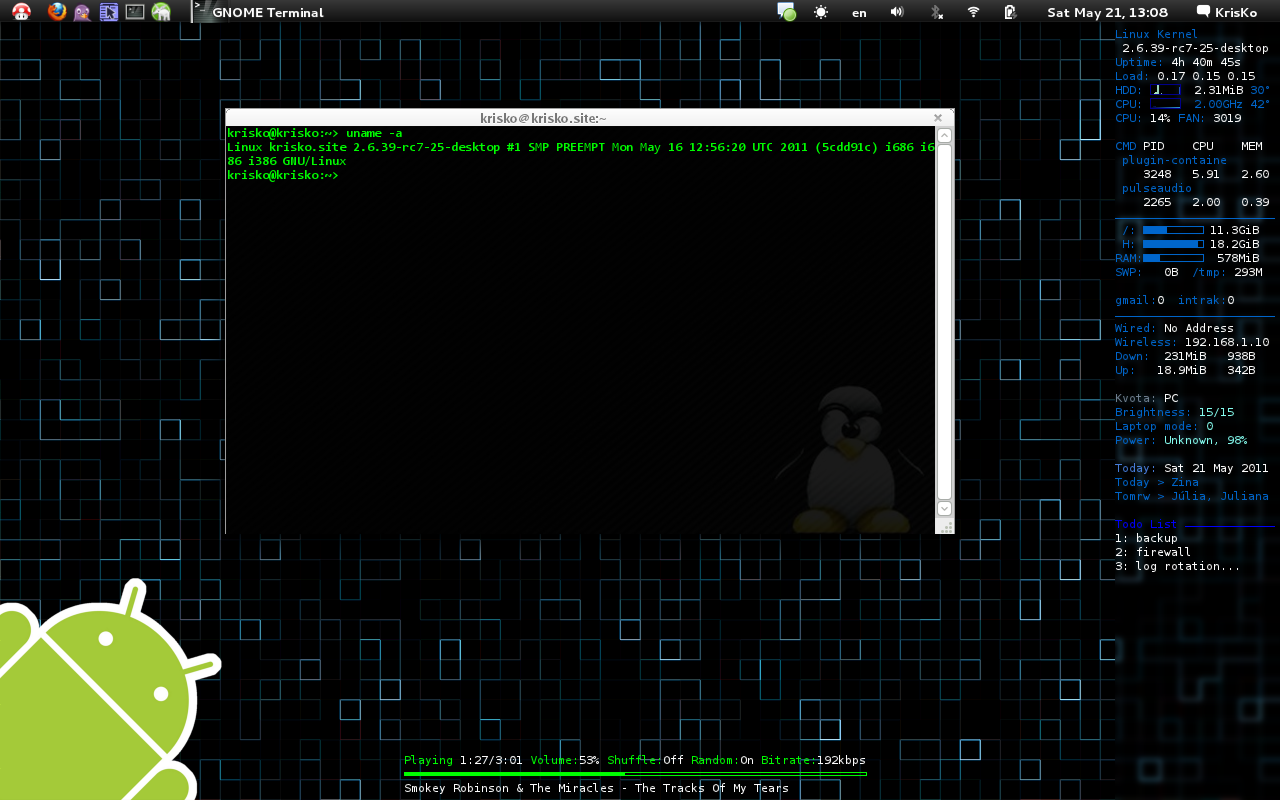1280x800 pixels.
Task: Click the battery charging indicator
Action: [1010, 12]
